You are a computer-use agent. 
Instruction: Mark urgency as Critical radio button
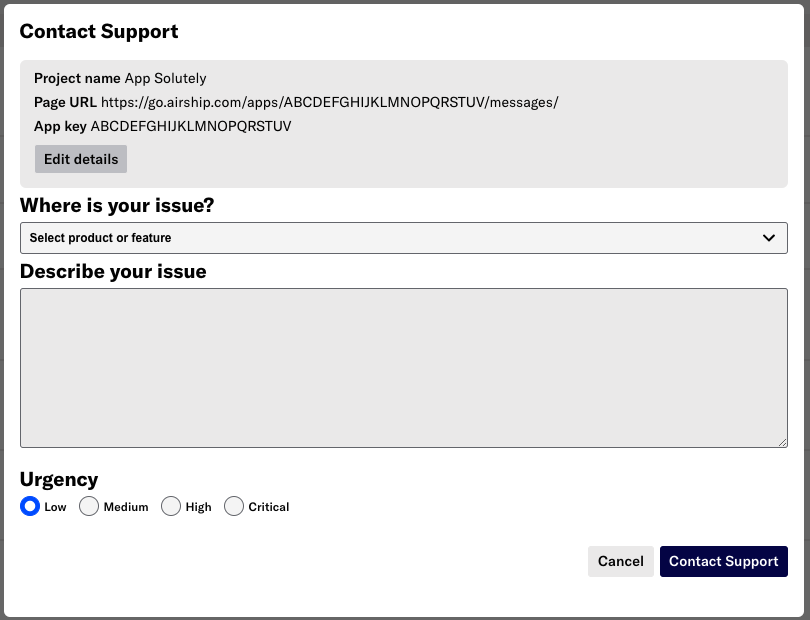click(234, 506)
